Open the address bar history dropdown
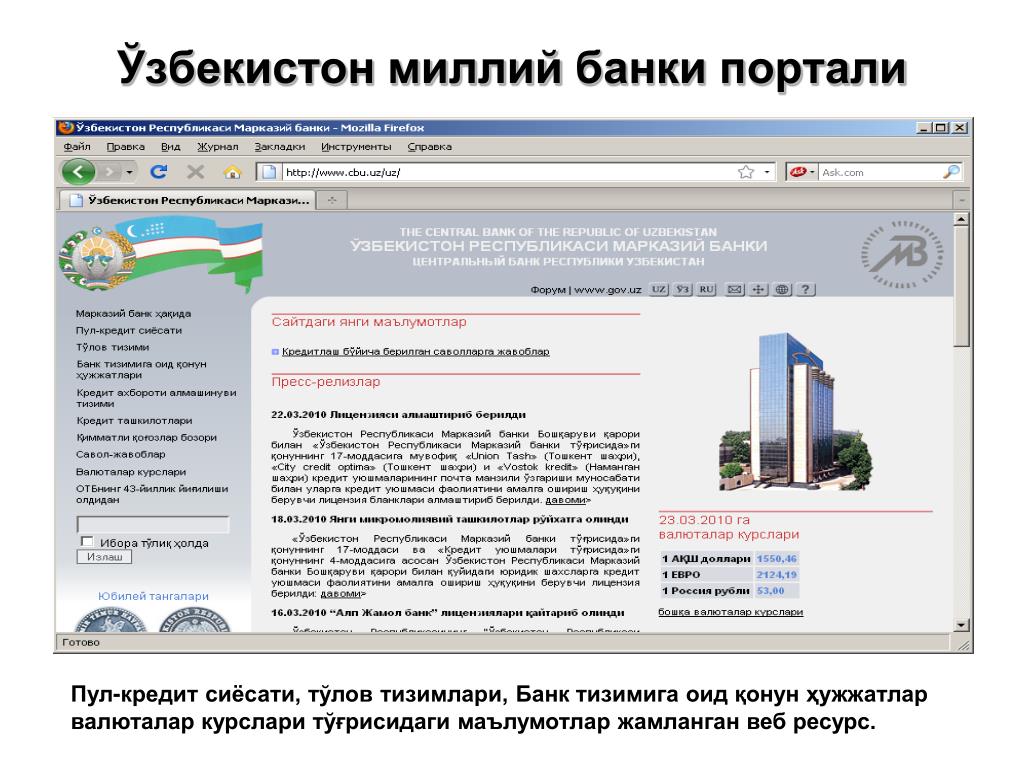The image size is (1024, 768). (x=767, y=172)
